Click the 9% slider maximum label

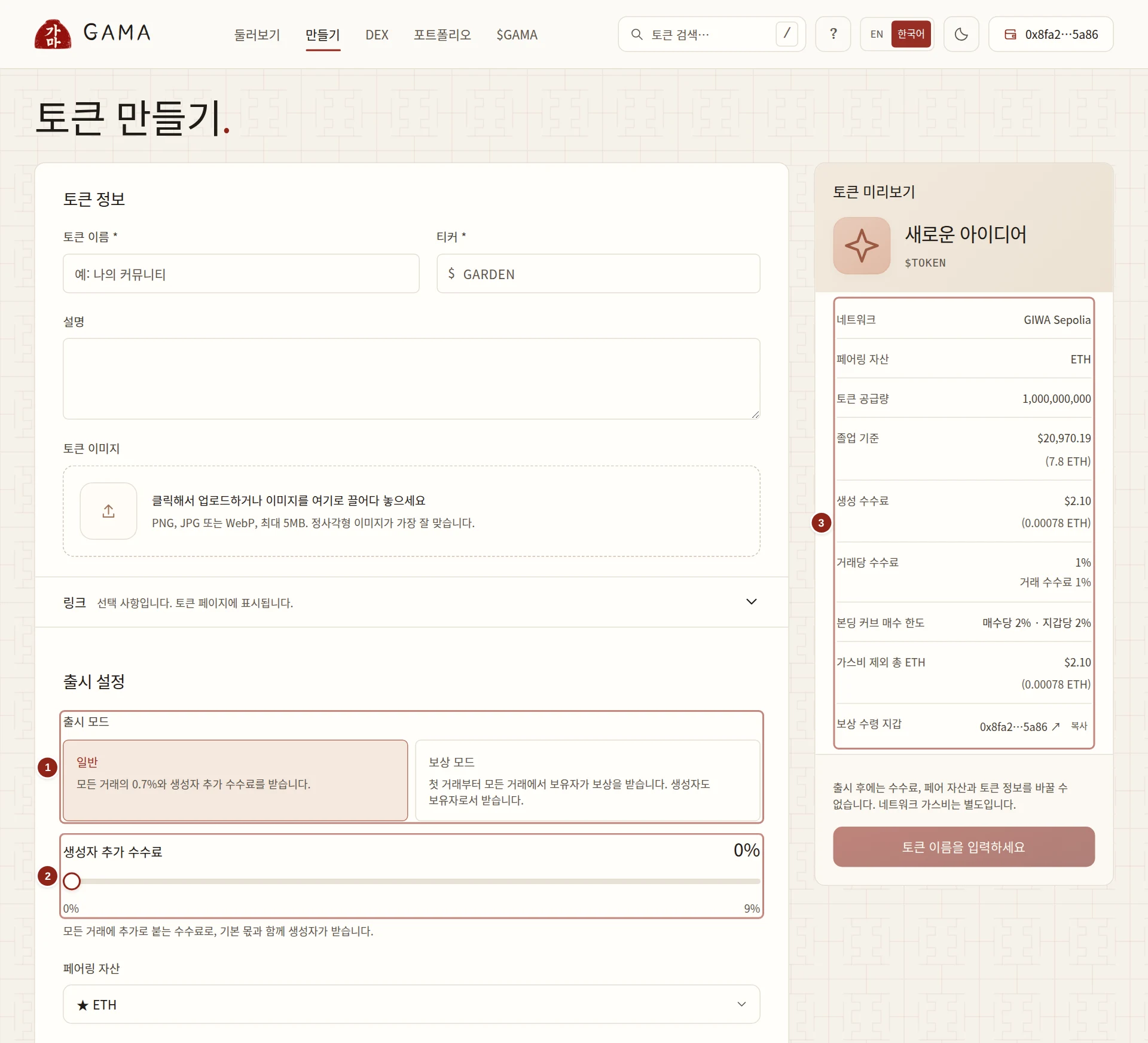[752, 909]
